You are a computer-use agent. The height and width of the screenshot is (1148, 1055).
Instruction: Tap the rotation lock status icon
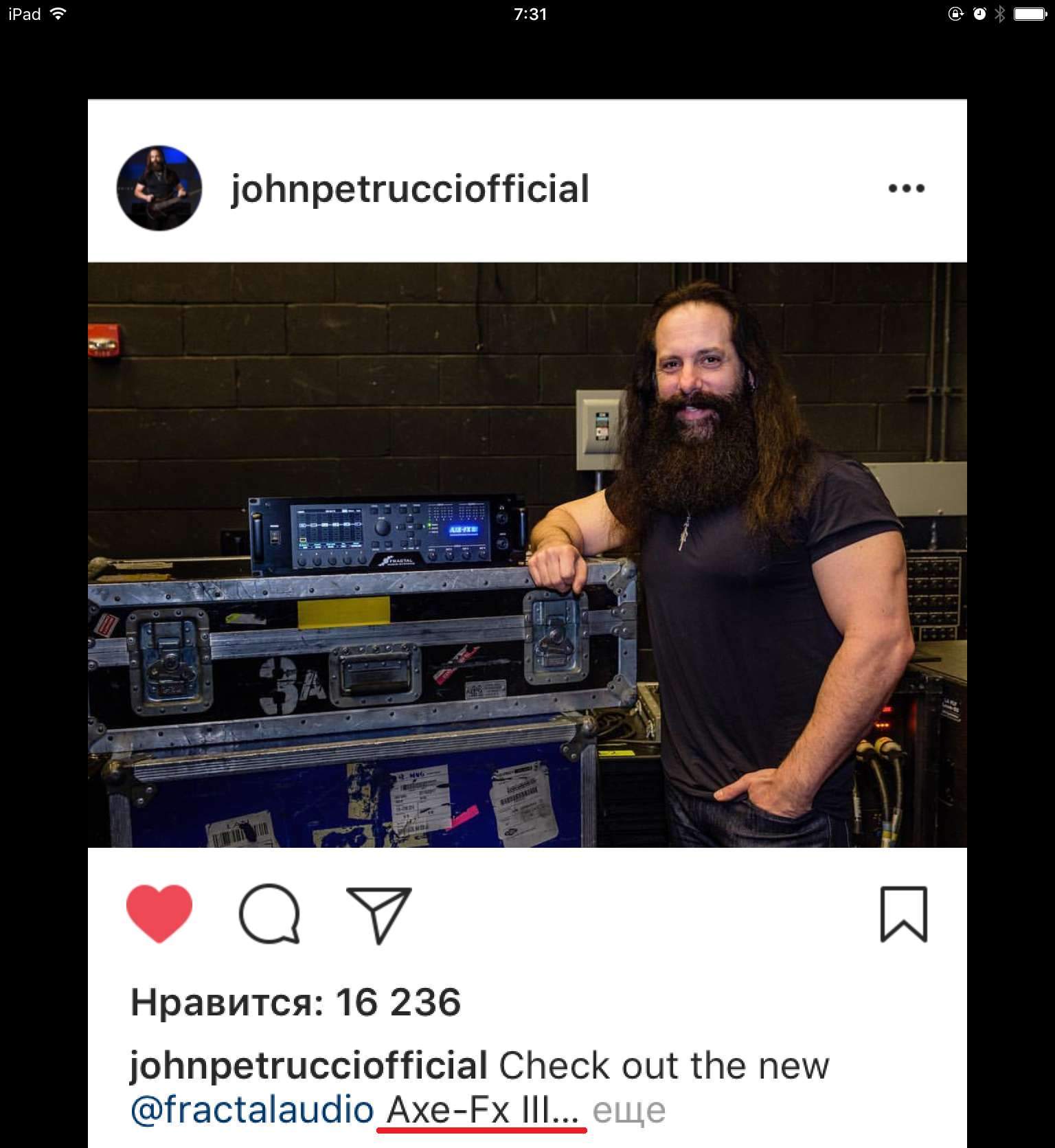[x=955, y=14]
